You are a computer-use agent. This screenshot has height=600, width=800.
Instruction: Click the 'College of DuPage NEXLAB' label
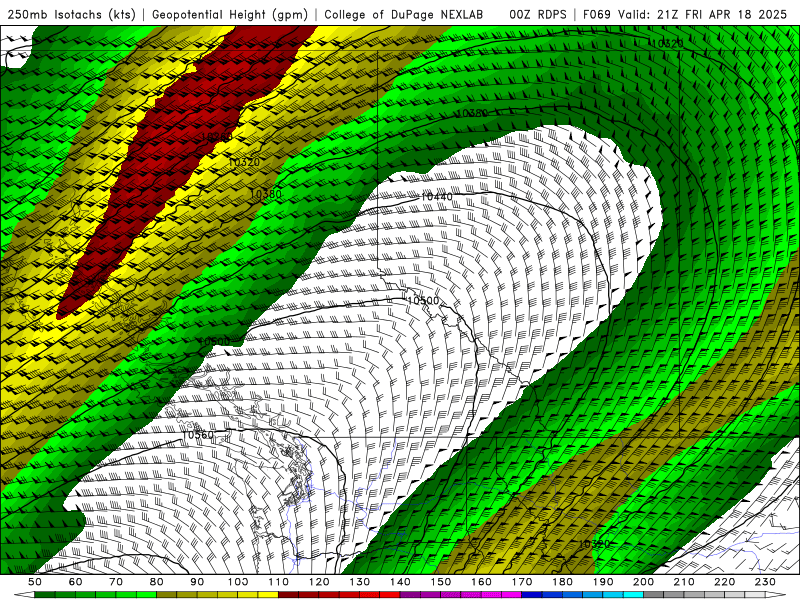click(x=404, y=14)
